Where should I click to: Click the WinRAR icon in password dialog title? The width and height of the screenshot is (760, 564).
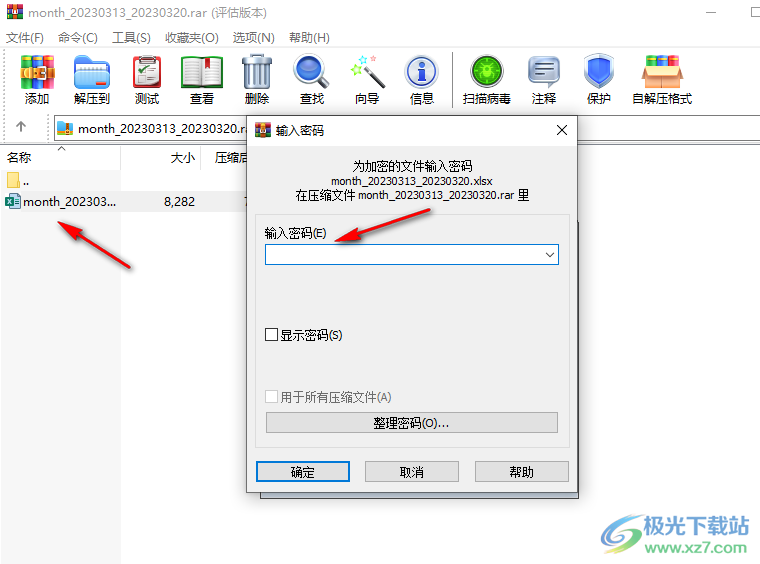coord(263,130)
